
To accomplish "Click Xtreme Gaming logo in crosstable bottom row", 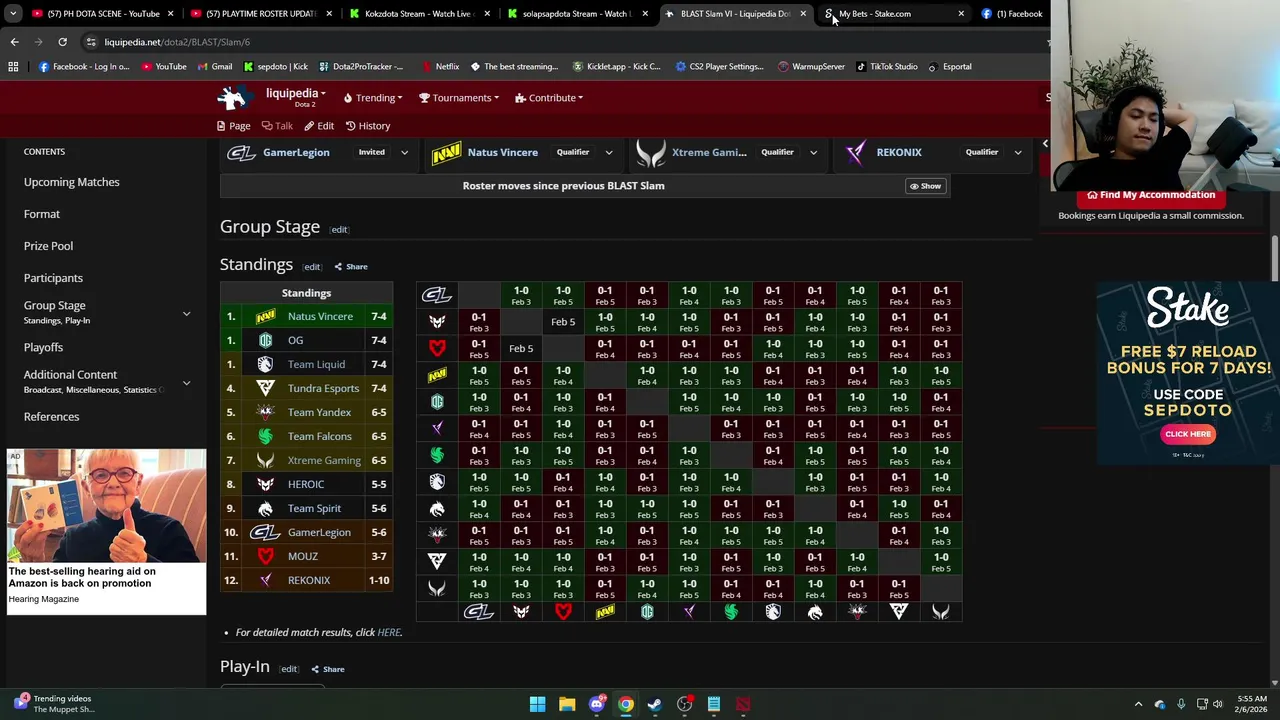I will click(x=941, y=612).
